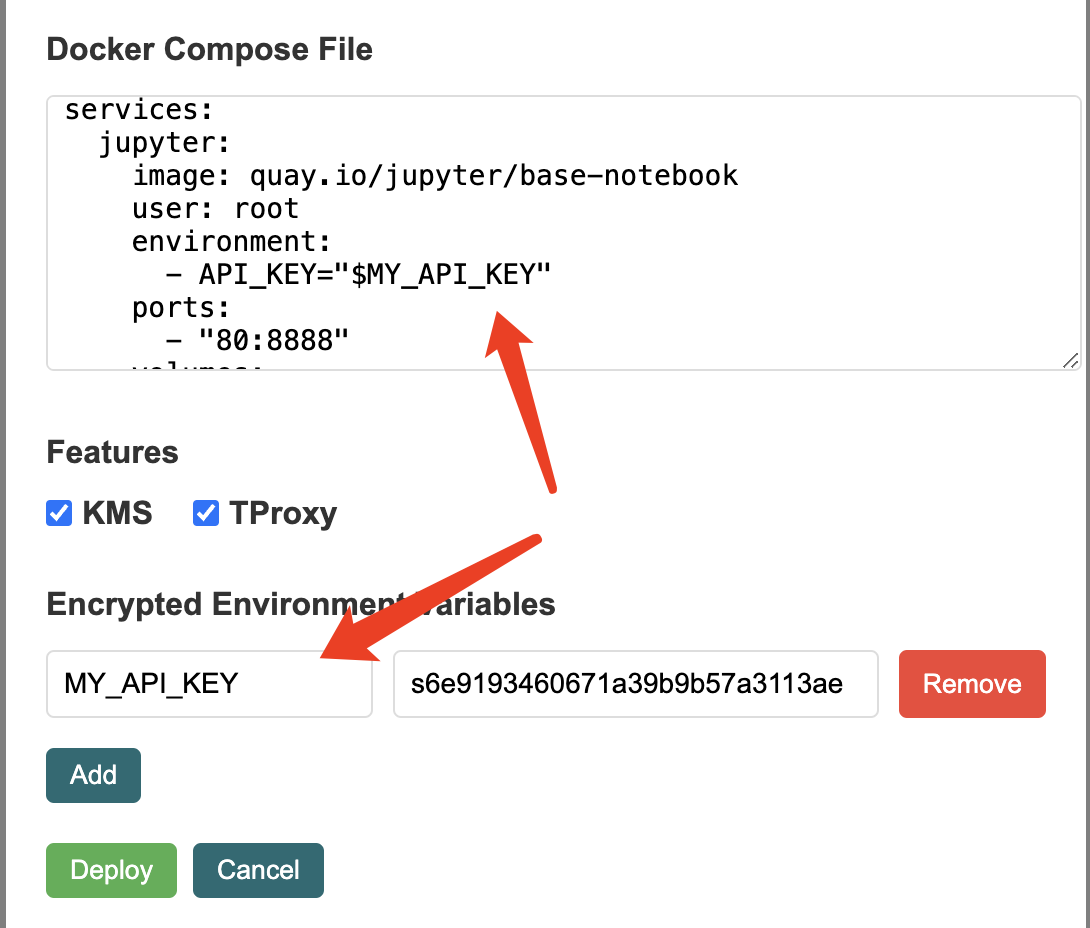Screen dimensions: 1090x928
Task: Click the API_KEY="$MY_API_KEY" line
Action: pos(358,275)
